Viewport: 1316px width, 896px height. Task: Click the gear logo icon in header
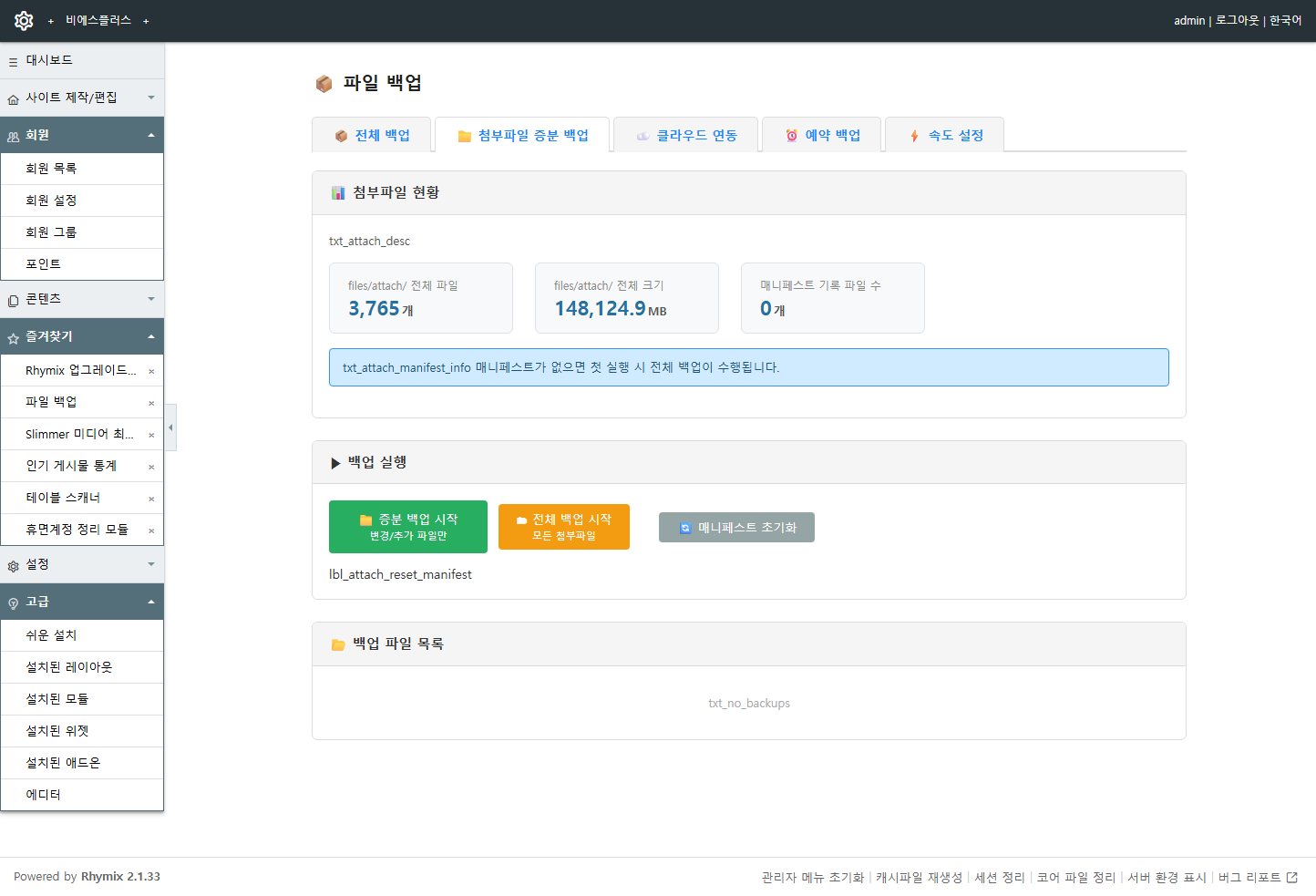(x=24, y=20)
